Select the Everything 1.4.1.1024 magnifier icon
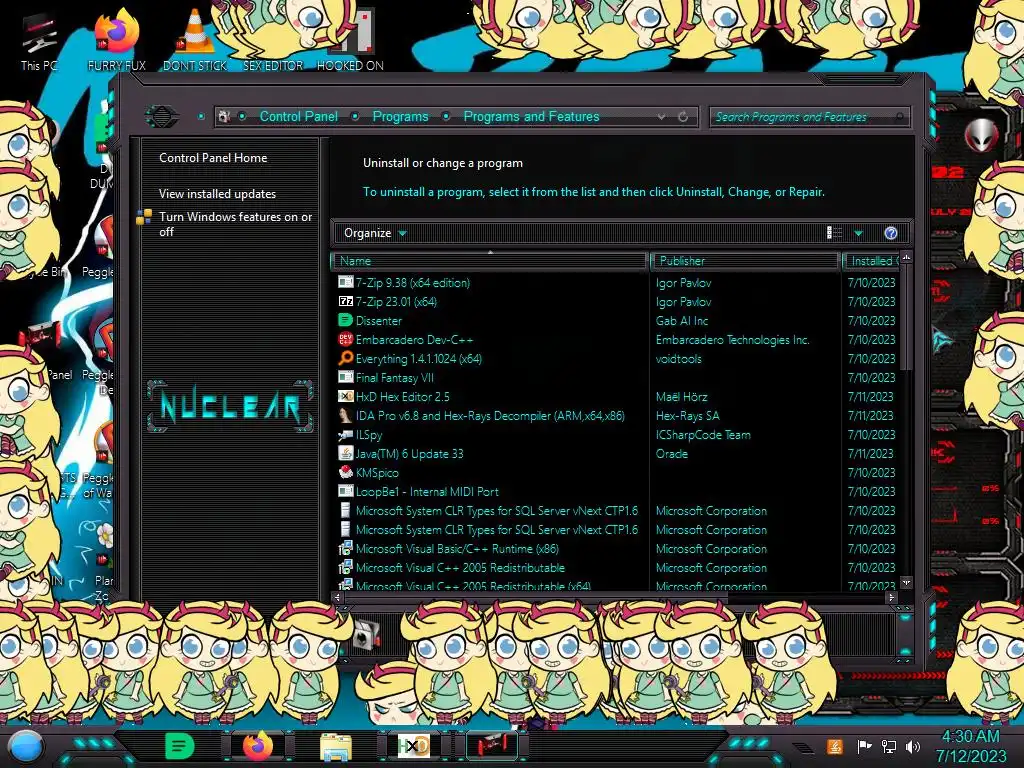This screenshot has height=768, width=1024. pos(345,359)
